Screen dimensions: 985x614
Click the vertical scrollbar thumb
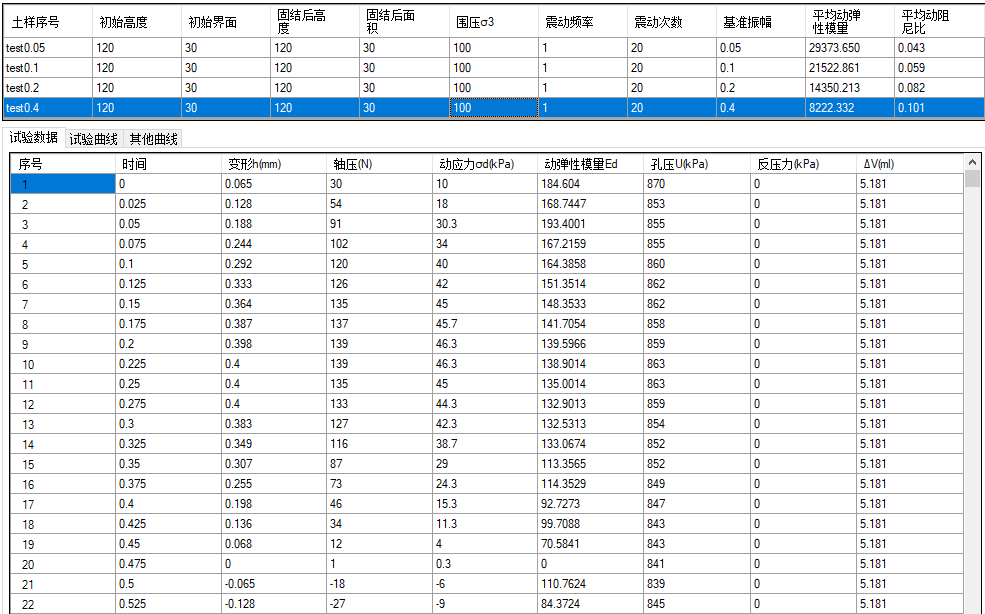972,180
